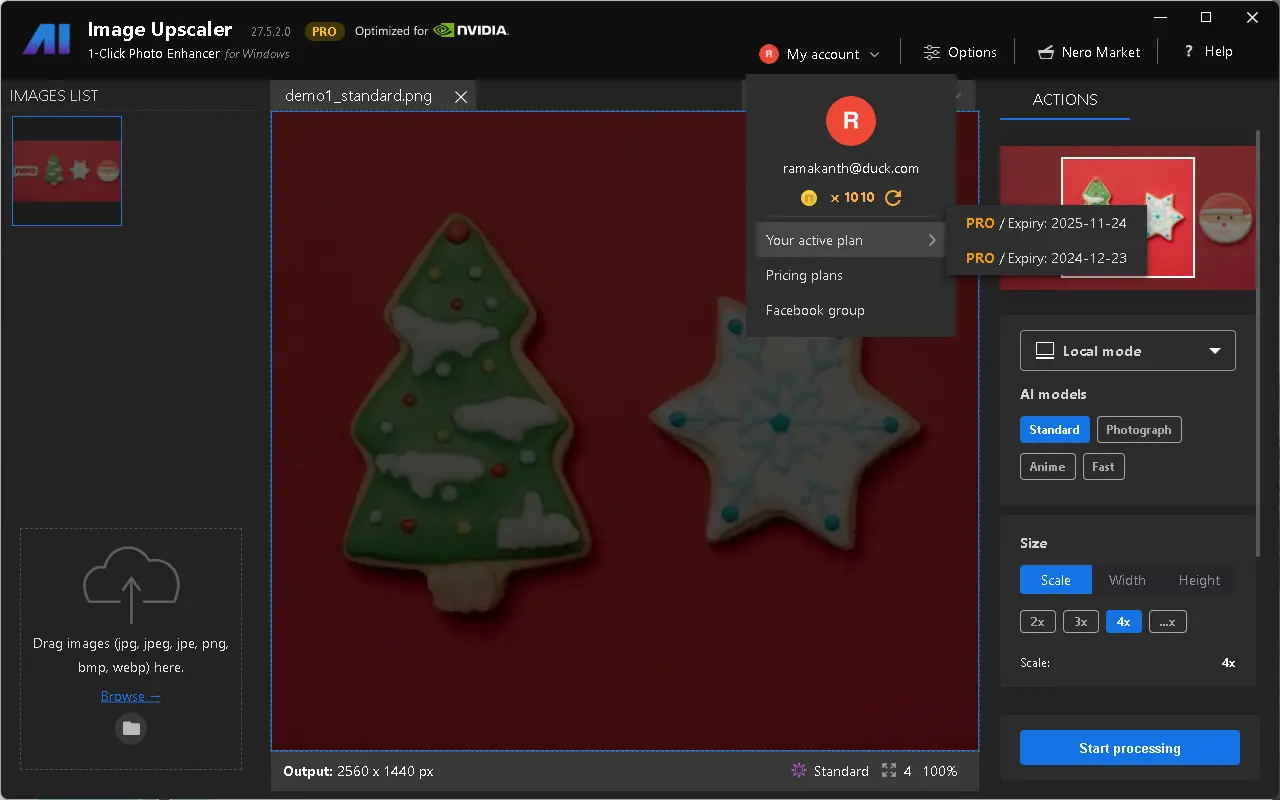Choose the Anime AI model
The width and height of the screenshot is (1280, 800).
[x=1047, y=467]
